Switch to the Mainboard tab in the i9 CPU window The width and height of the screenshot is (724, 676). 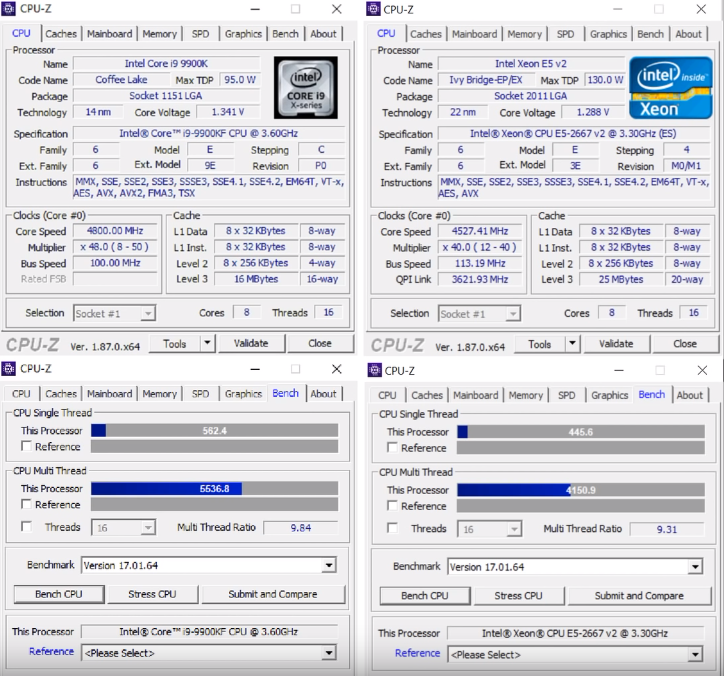point(110,34)
